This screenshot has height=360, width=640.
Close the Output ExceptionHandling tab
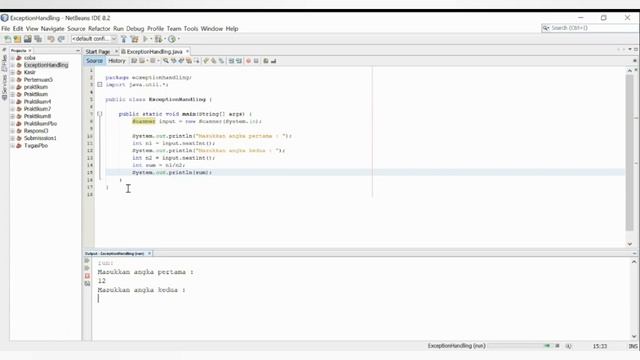click(x=149, y=253)
